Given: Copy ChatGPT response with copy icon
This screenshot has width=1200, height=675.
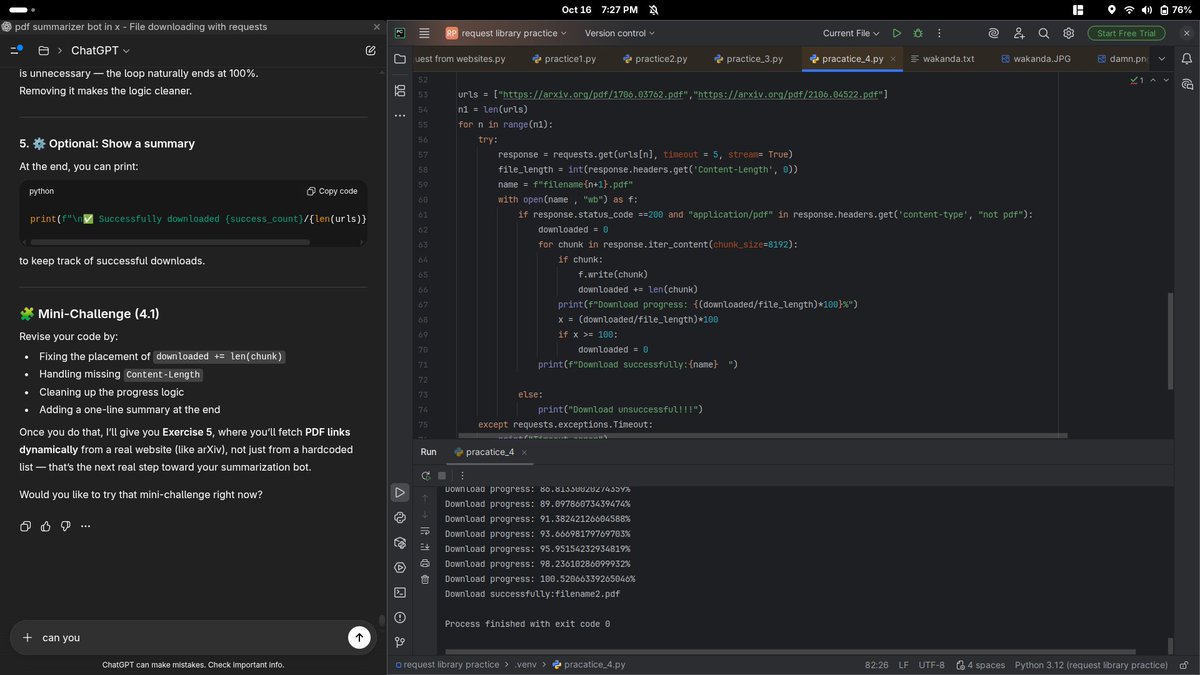Looking at the screenshot, I should 26,526.
